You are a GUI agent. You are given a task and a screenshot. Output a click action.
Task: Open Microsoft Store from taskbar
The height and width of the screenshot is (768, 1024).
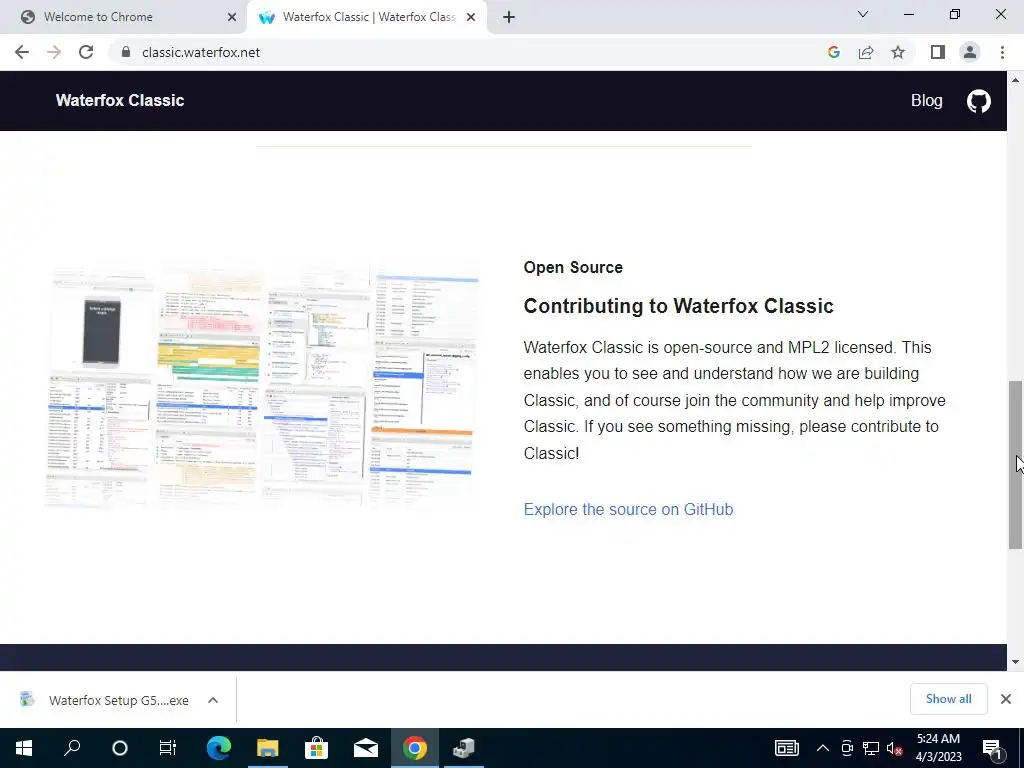pos(317,748)
